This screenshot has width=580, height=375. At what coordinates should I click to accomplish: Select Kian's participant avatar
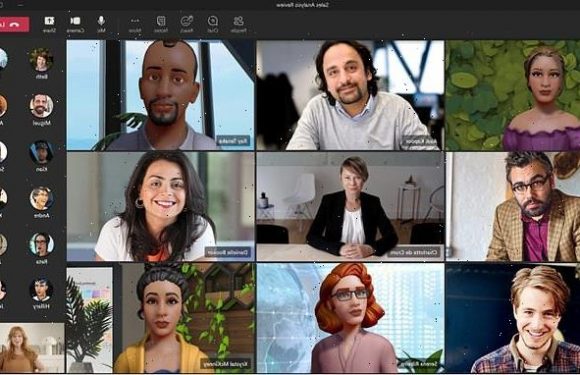coord(41,152)
